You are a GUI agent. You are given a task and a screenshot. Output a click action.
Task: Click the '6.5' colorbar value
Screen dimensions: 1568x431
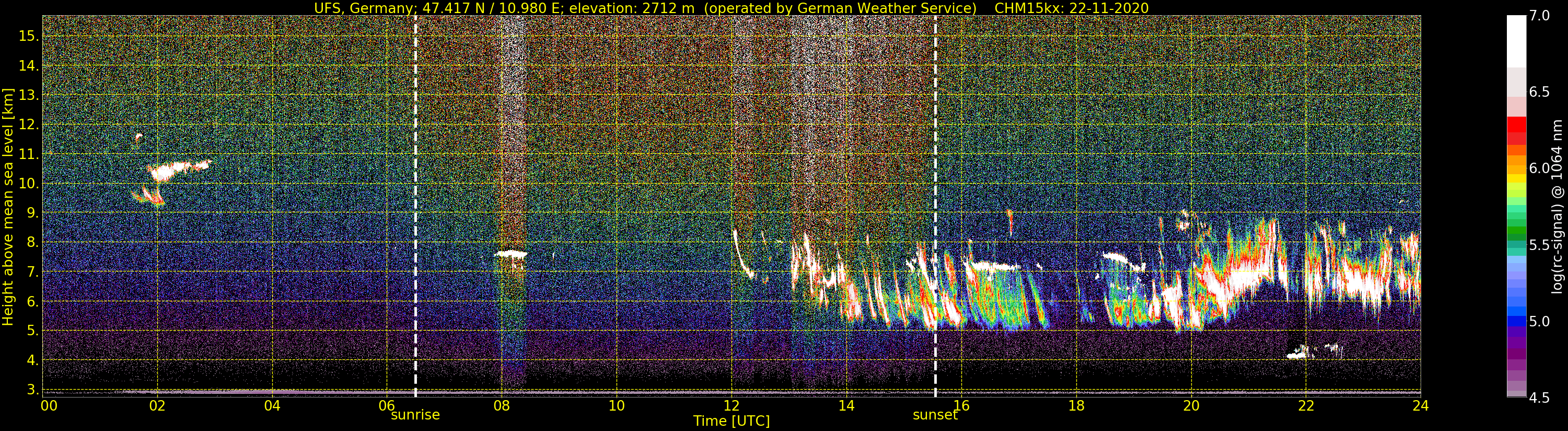[1539, 92]
